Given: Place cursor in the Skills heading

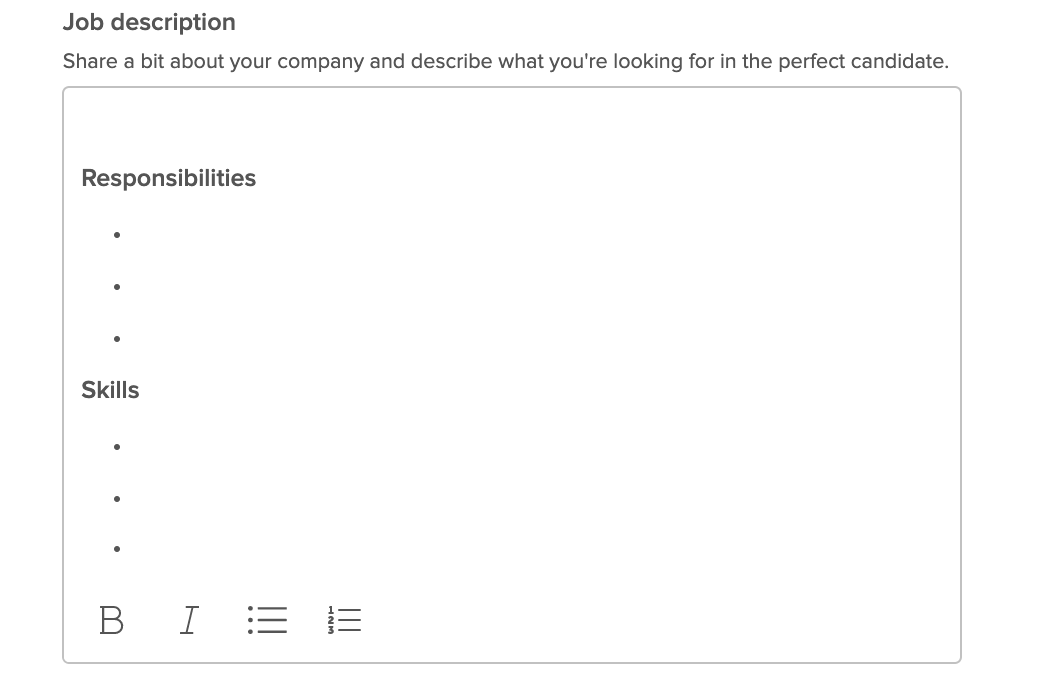Looking at the screenshot, I should point(111,390).
